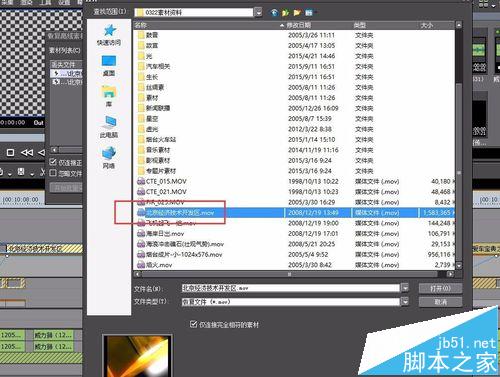Image resolution: width=500 pixels, height=377 pixels.
Task: Select the file CTE_021.MOV
Action: click(x=162, y=192)
